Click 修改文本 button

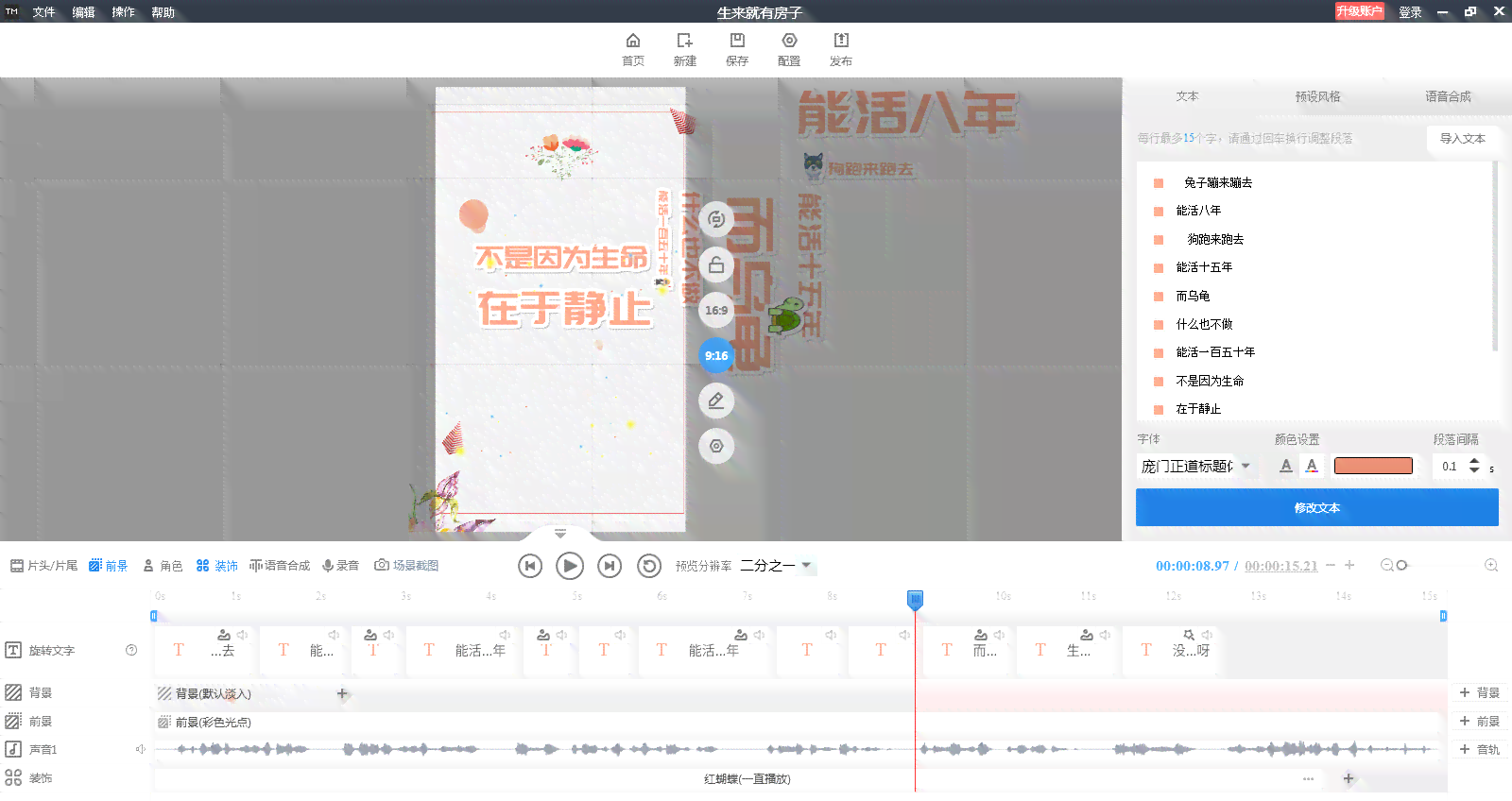click(1317, 507)
